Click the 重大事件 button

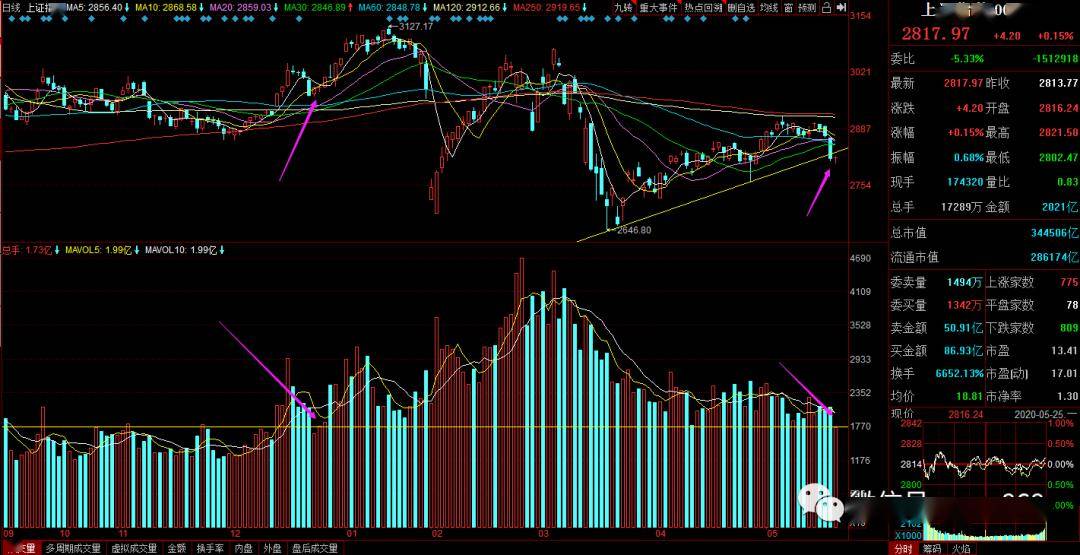pyautogui.click(x=658, y=8)
